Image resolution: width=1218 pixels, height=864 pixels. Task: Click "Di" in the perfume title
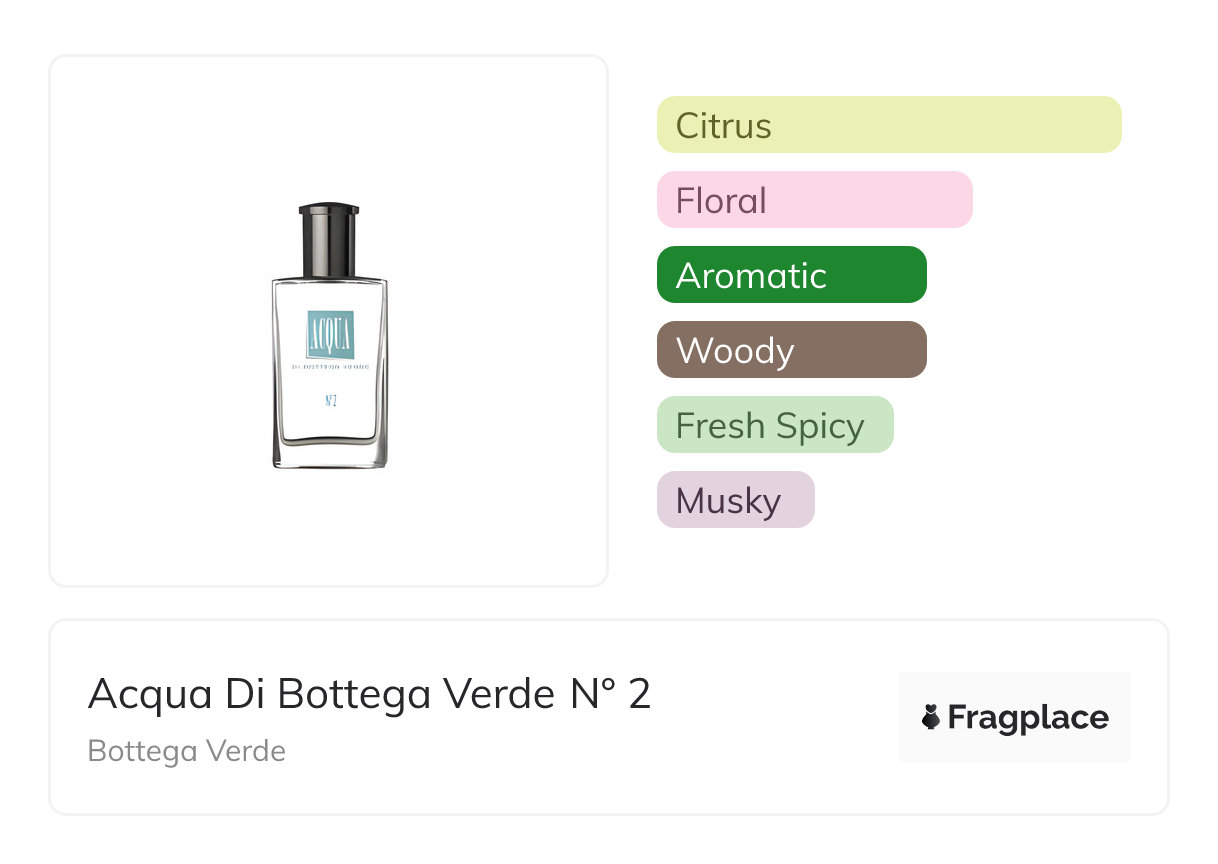click(x=244, y=694)
